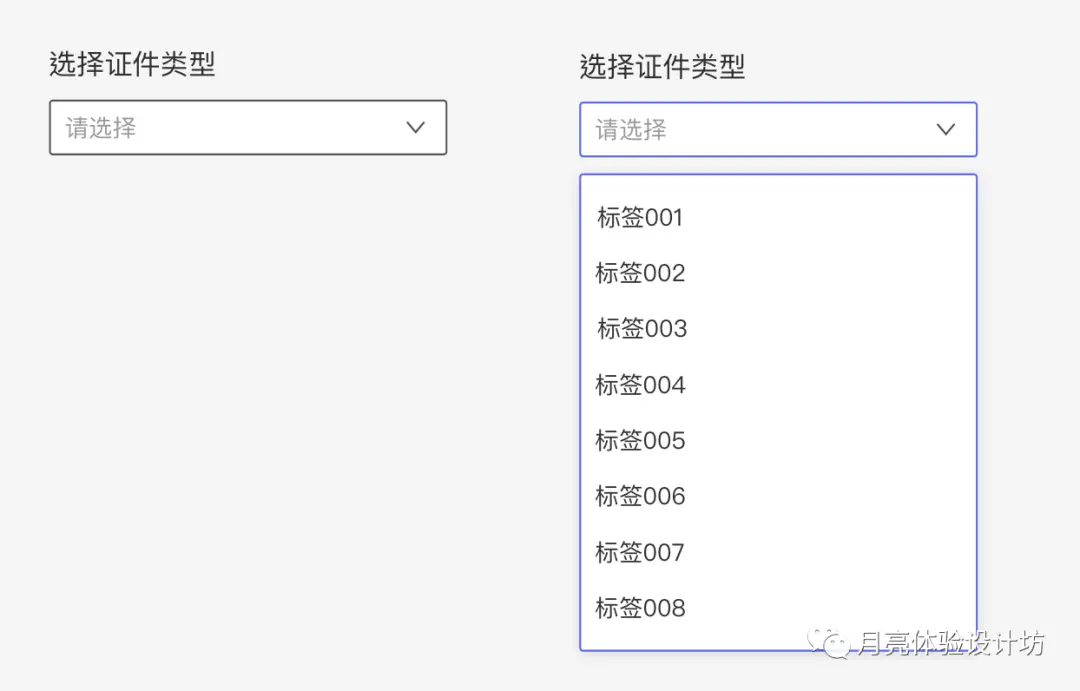Click the blue-bordered 请选择 dropdown field
This screenshot has height=691, width=1080.
[778, 130]
